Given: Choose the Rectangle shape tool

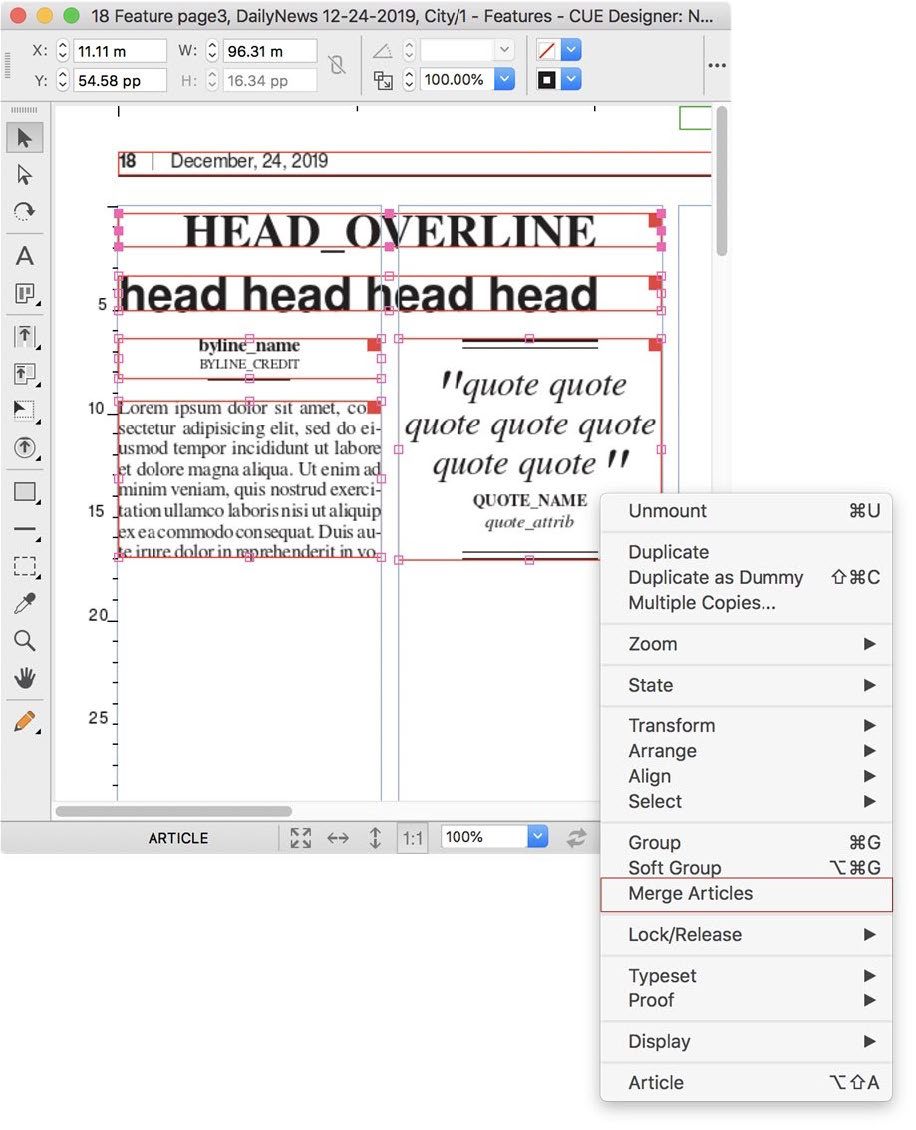Looking at the screenshot, I should point(25,492).
